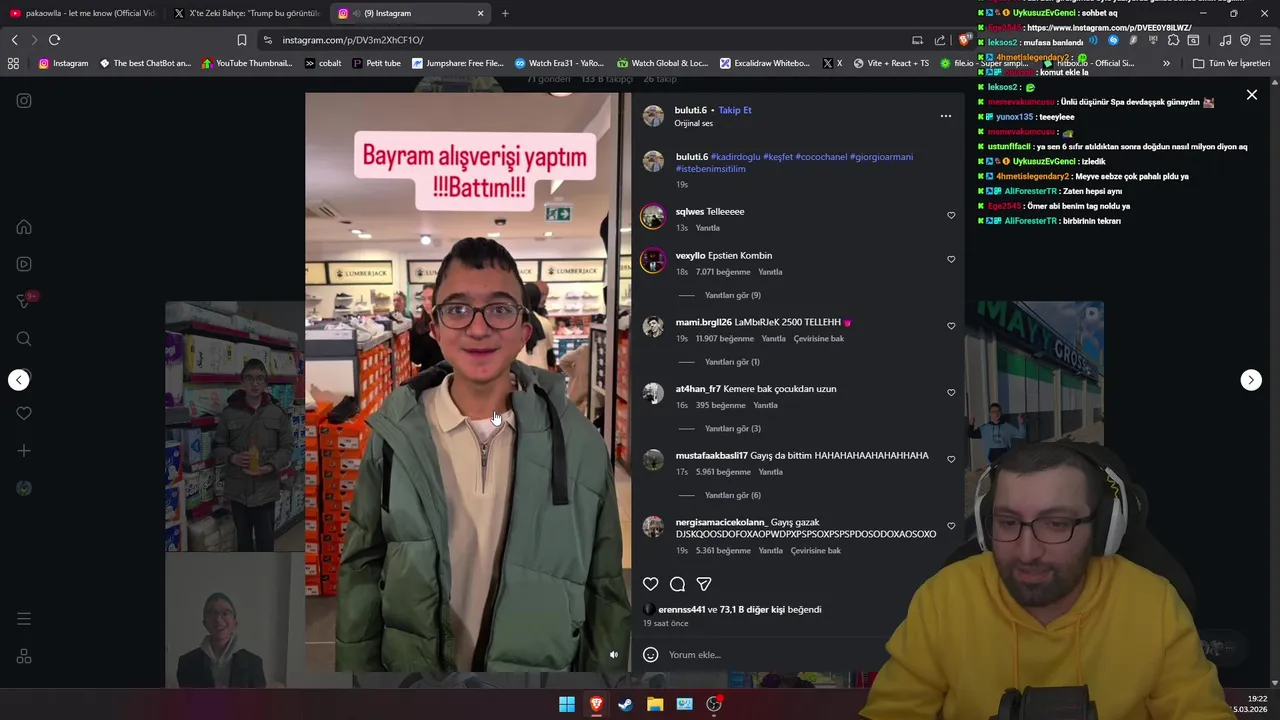Open profile avatar in Instagram sidebar
1280x720 pixels.
[x=24, y=488]
